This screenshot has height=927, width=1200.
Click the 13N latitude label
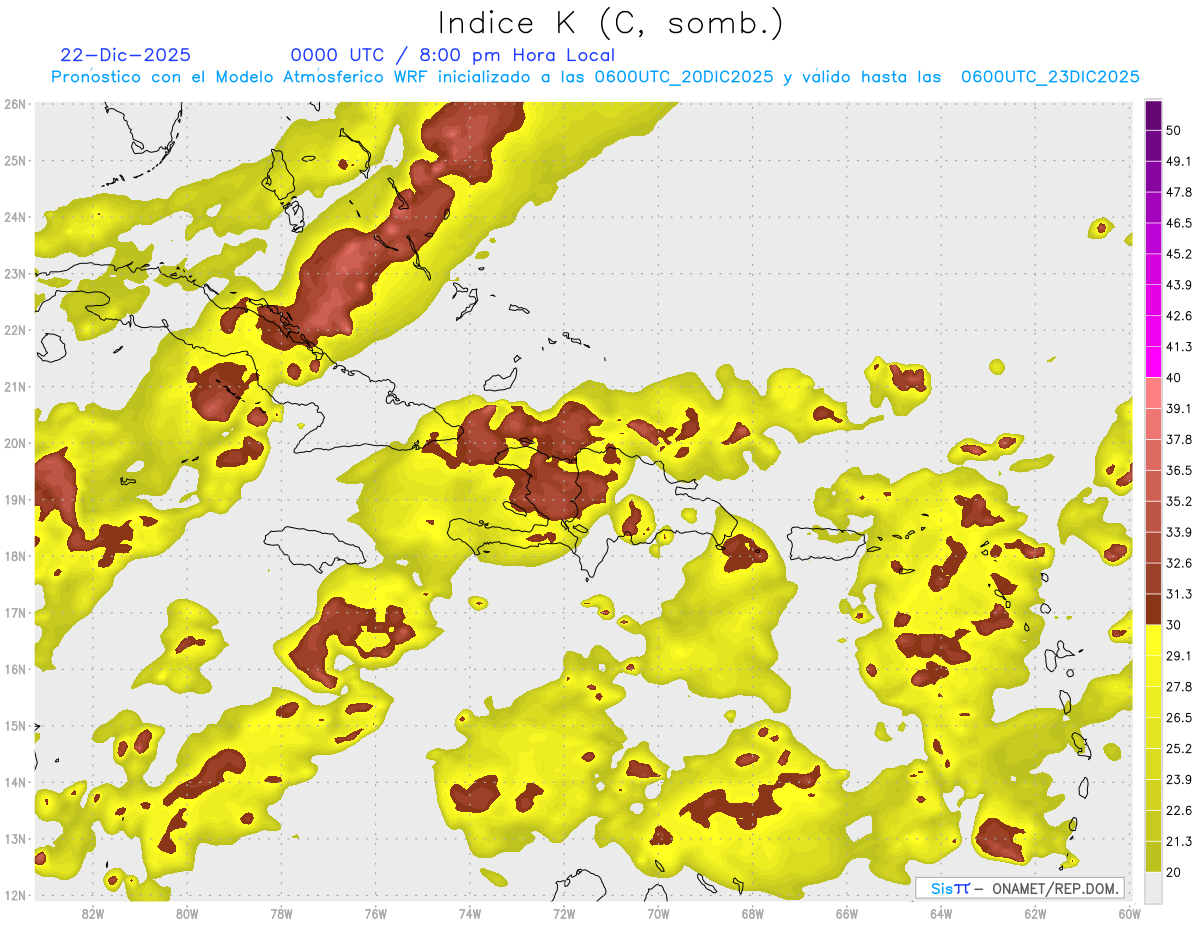click(15, 839)
